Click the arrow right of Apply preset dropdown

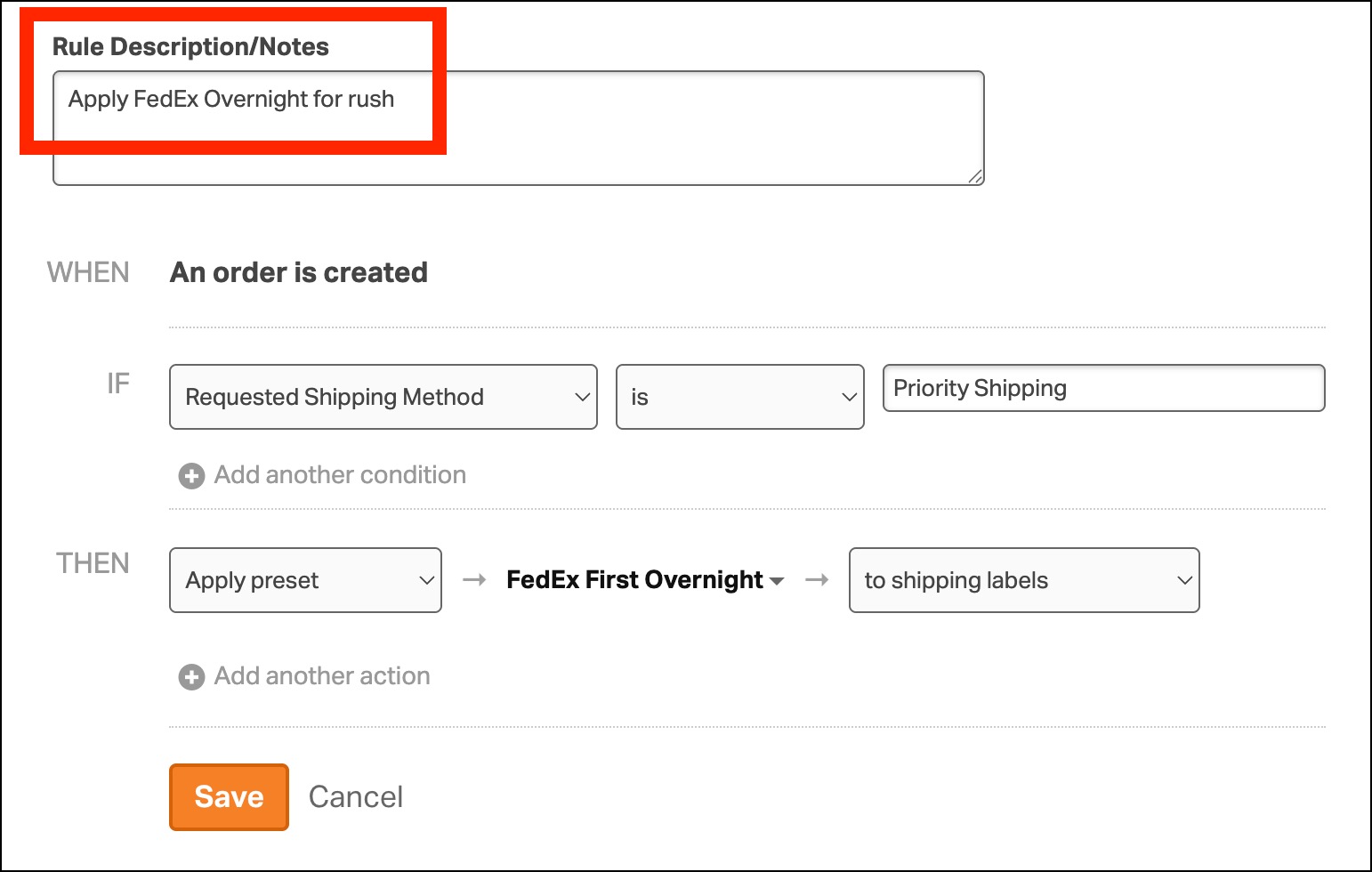click(474, 580)
